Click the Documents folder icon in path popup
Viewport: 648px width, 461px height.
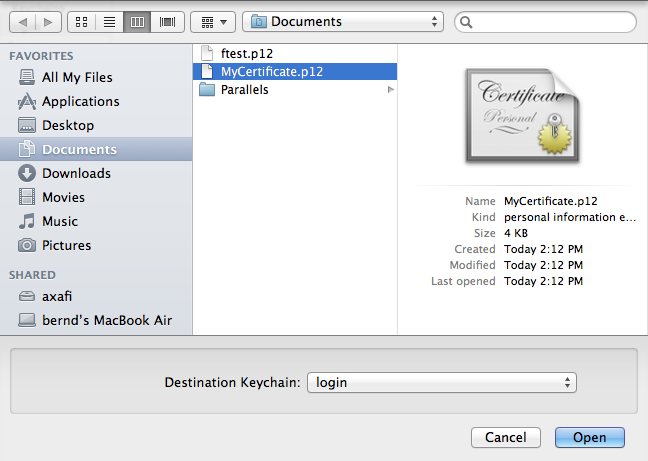259,21
